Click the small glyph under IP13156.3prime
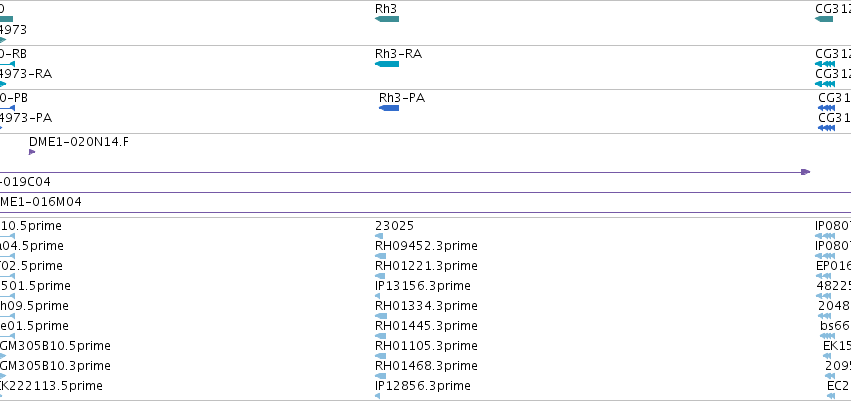 (x=377, y=296)
